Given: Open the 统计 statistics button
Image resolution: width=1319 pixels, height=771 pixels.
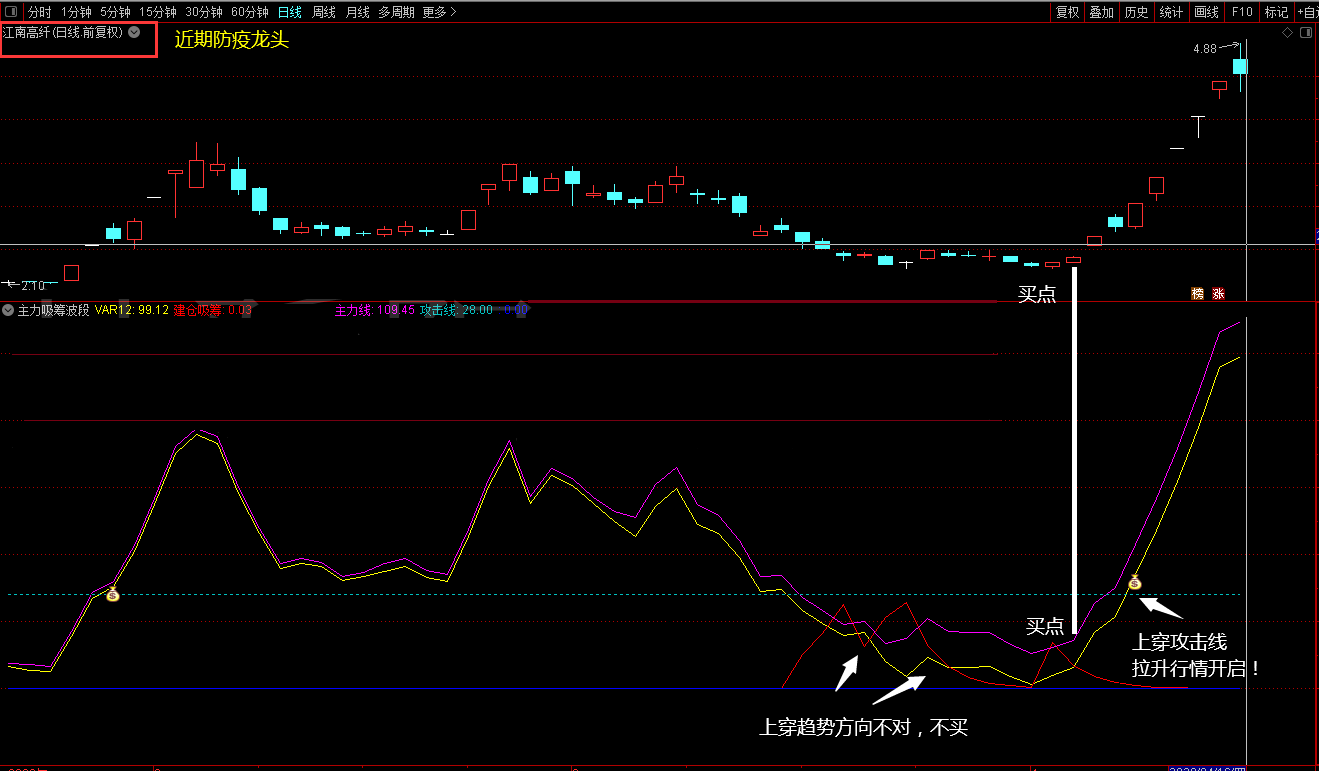Looking at the screenshot, I should (x=1171, y=12).
